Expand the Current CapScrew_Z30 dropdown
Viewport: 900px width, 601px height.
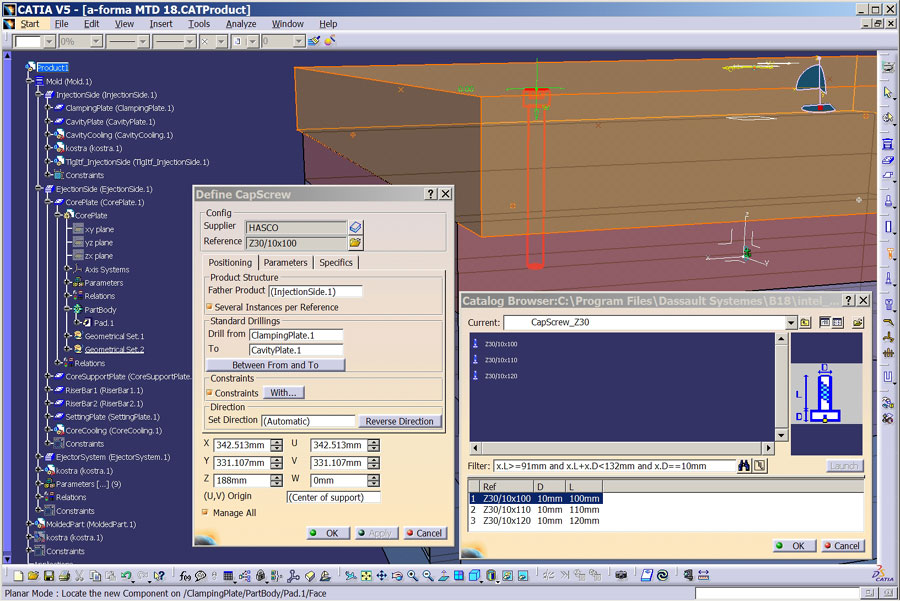(791, 323)
